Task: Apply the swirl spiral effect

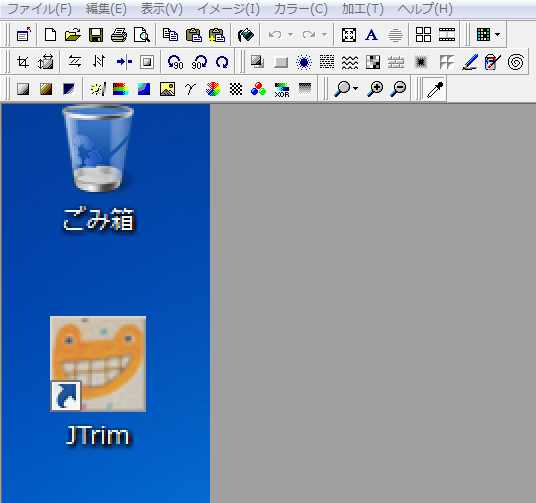Action: pyautogui.click(x=516, y=62)
